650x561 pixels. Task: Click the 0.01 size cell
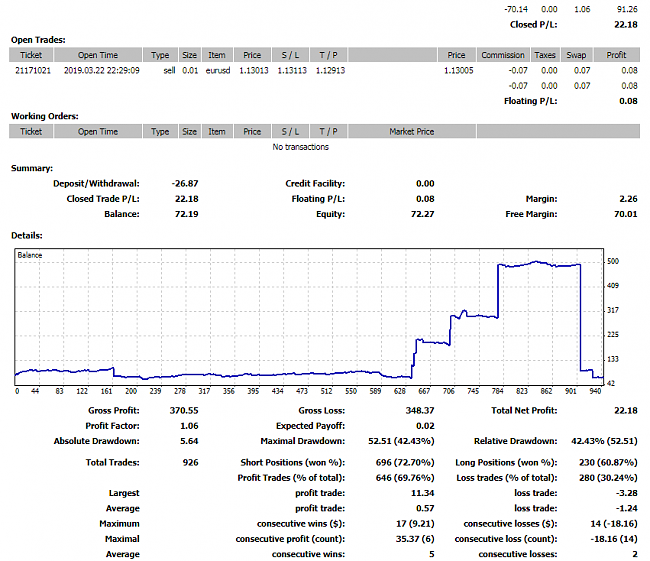pyautogui.click(x=190, y=70)
